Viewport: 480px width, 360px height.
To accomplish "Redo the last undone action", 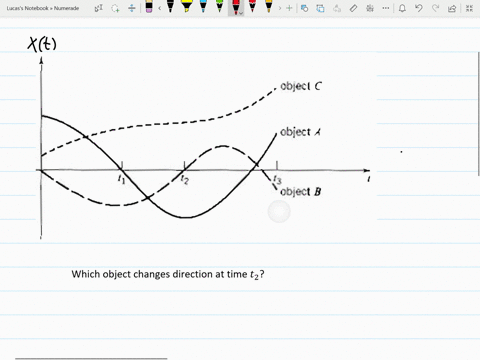I will pyautogui.click(x=435, y=8).
